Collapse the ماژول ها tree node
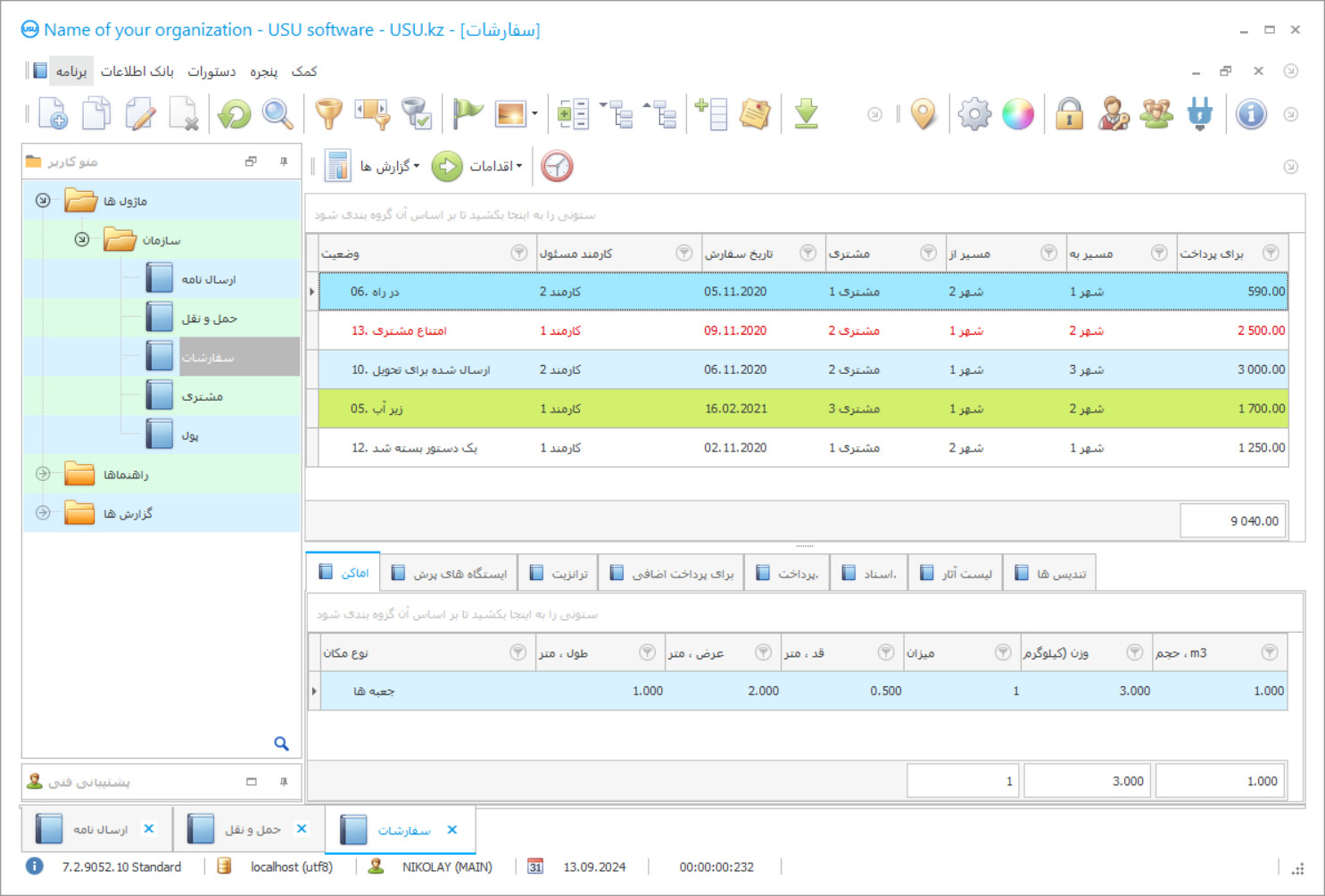Screen dimensions: 1325x896 point(43,201)
